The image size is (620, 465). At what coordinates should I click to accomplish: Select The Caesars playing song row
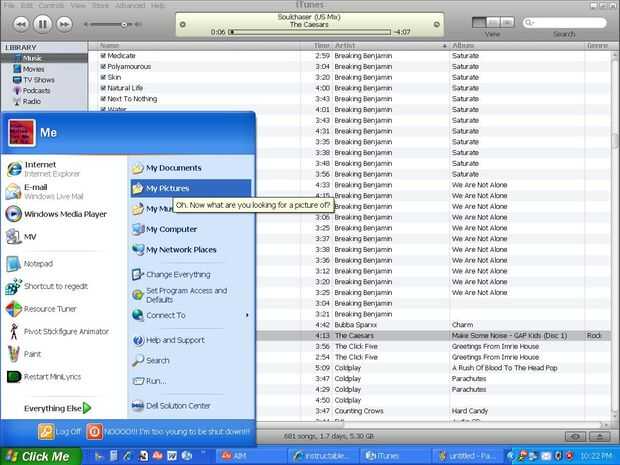click(x=433, y=336)
